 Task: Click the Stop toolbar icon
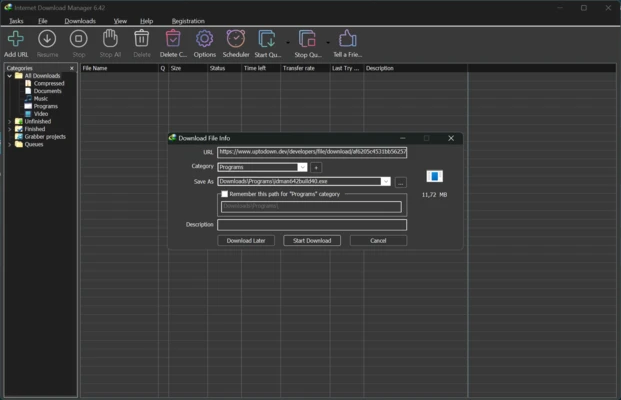tap(78, 39)
